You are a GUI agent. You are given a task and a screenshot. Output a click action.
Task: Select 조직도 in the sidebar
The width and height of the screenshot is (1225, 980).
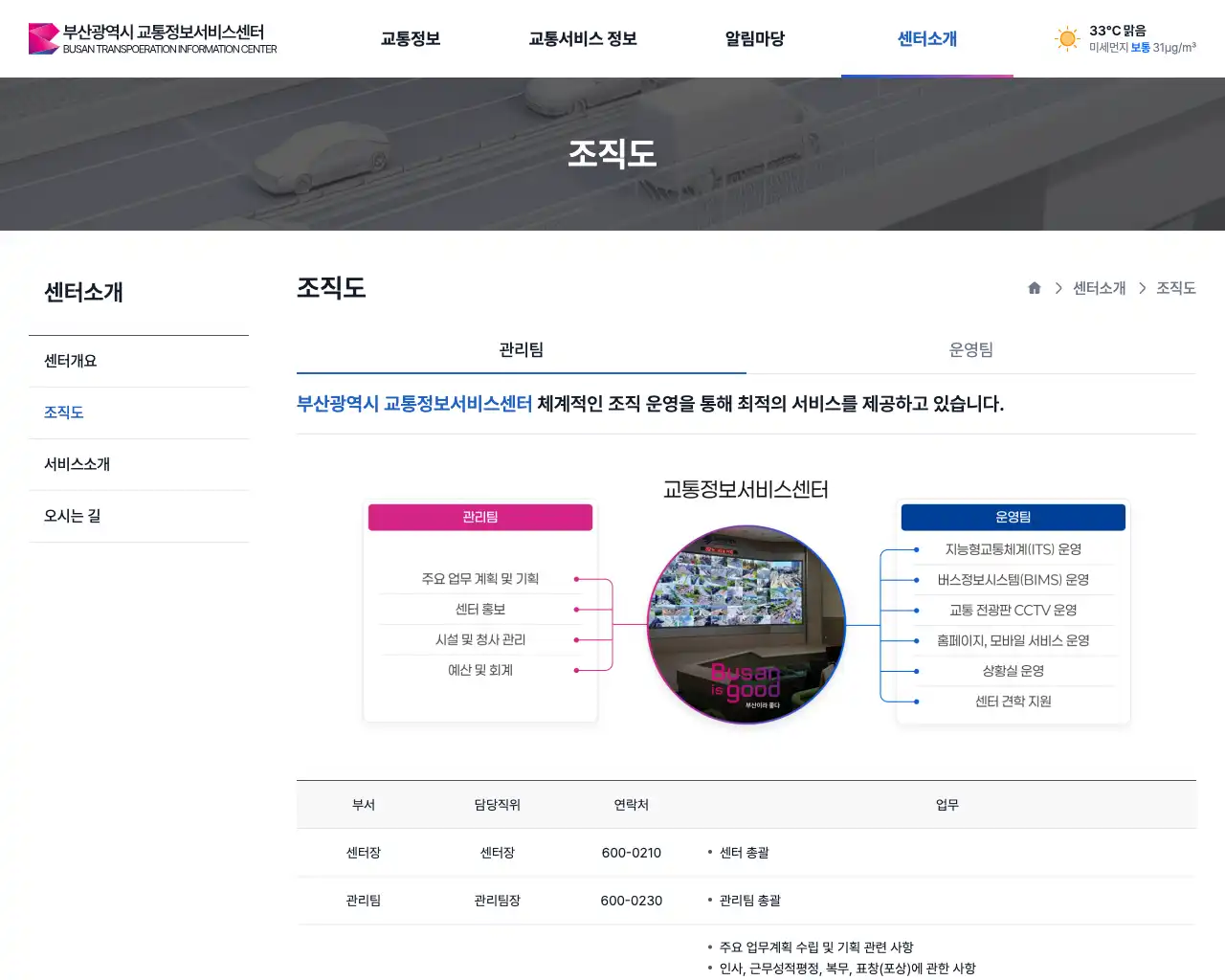tap(139, 412)
